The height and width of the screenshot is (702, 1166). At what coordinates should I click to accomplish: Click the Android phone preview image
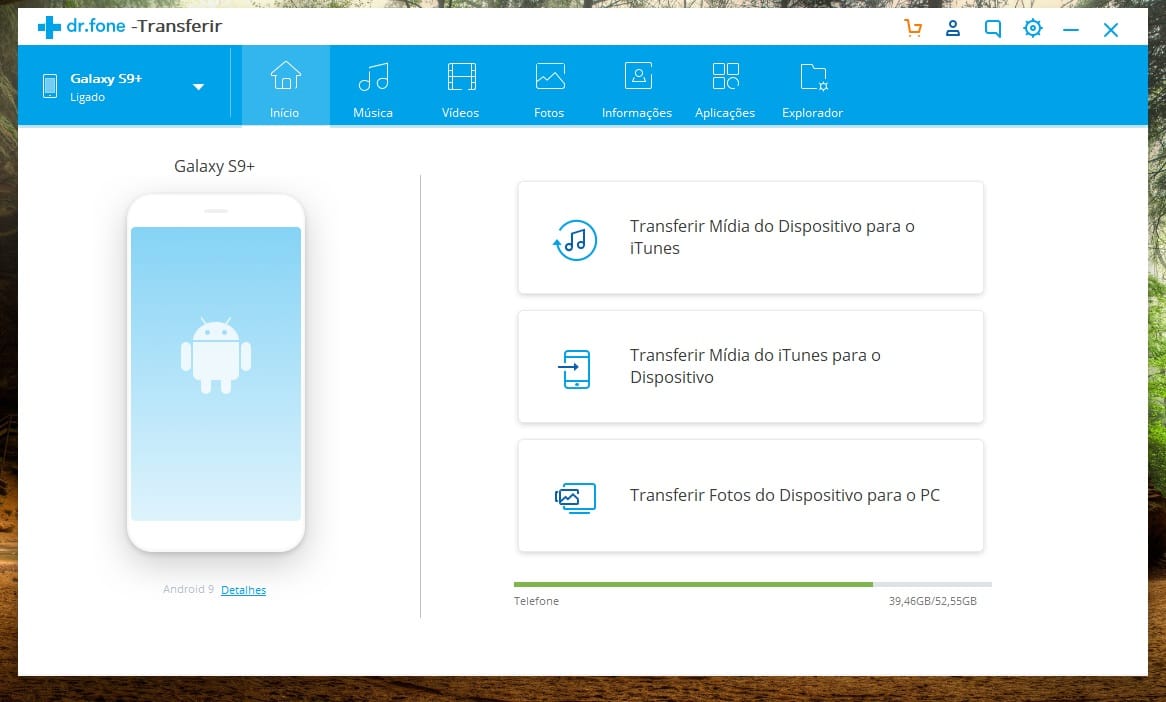click(216, 373)
